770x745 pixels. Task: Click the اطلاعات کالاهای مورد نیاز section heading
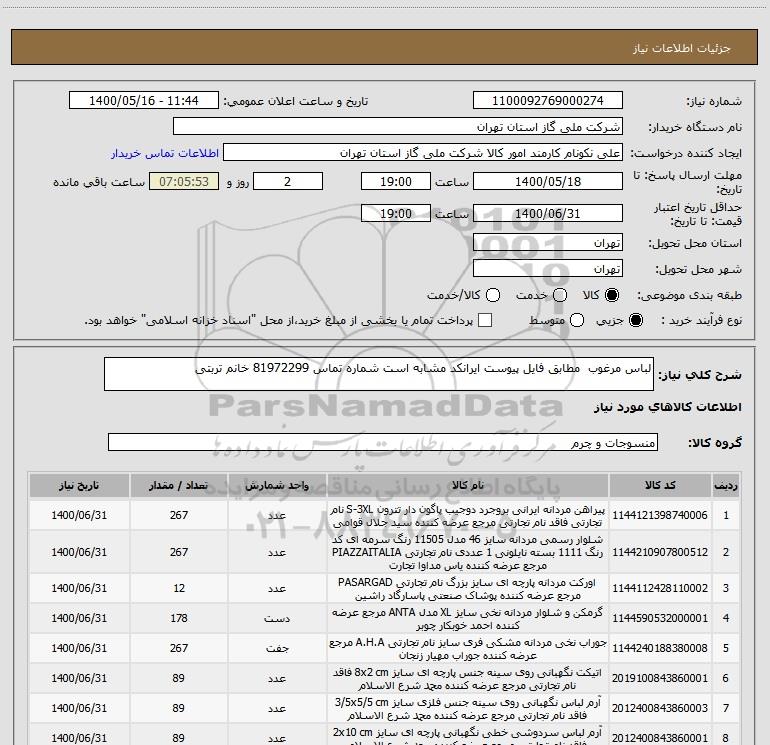point(668,407)
